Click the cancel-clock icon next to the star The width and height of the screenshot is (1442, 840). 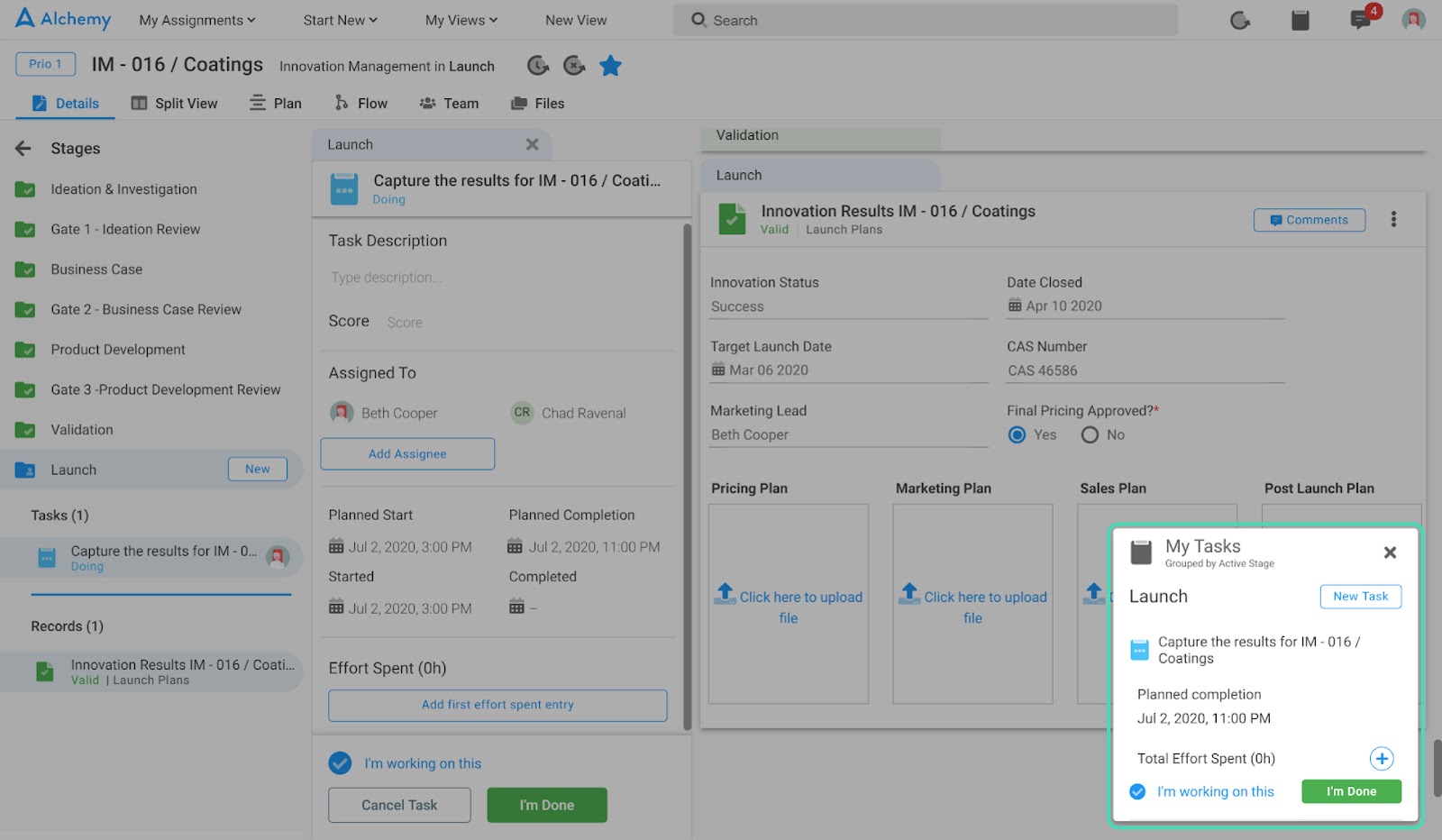coord(574,65)
